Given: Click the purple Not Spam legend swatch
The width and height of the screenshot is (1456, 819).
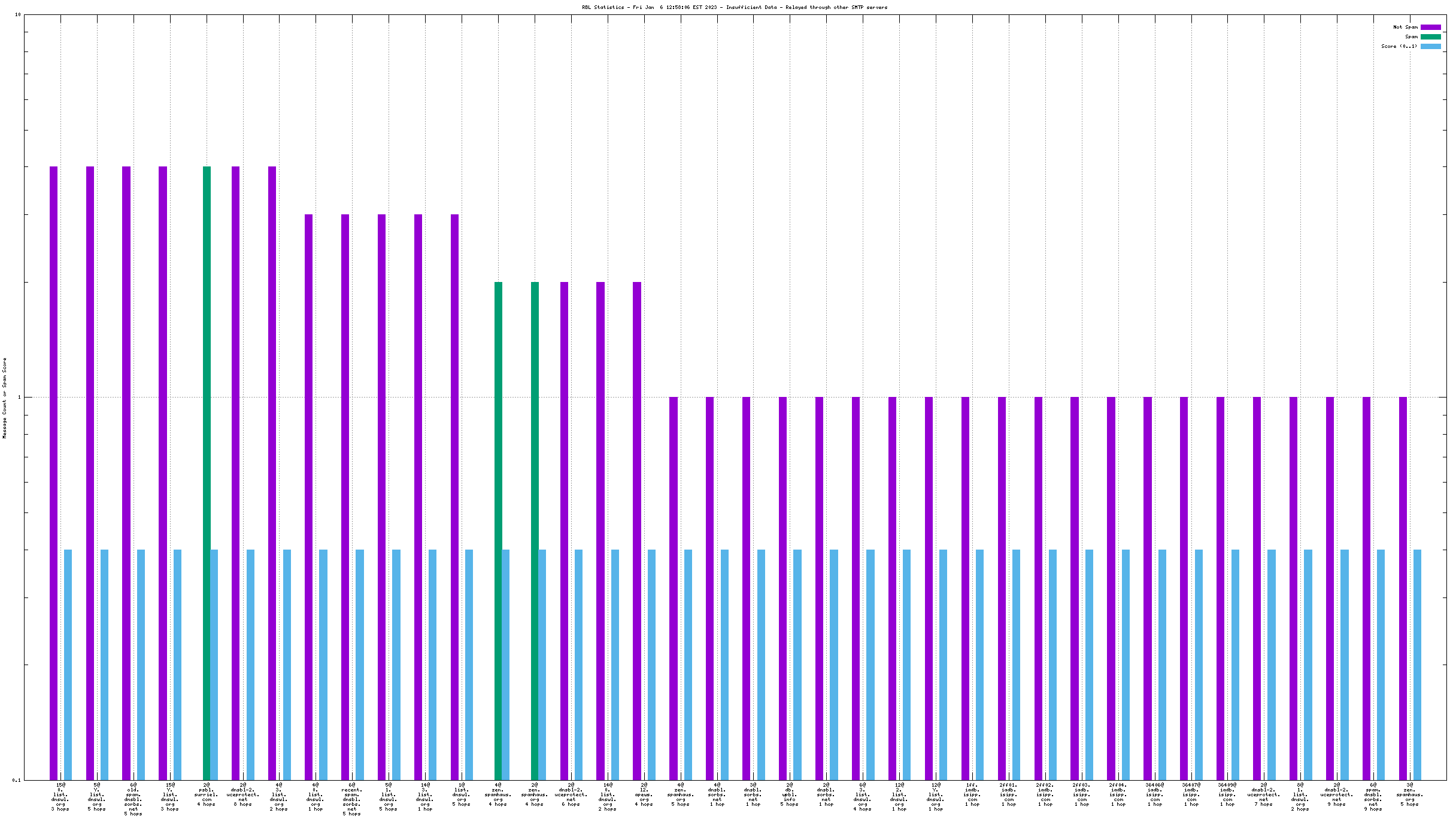Looking at the screenshot, I should click(1430, 27).
